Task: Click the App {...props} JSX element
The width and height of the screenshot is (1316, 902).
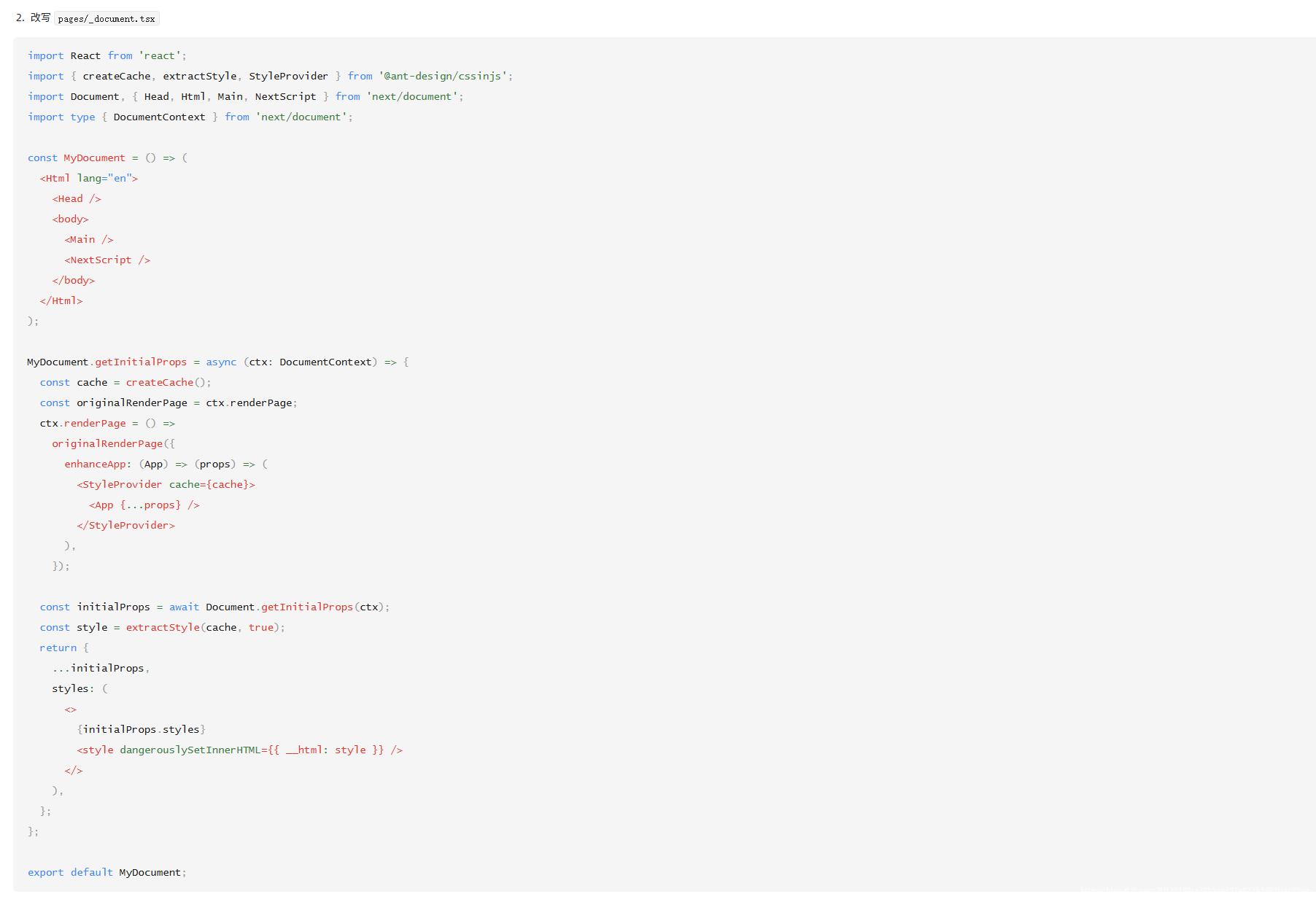Action: [x=144, y=505]
